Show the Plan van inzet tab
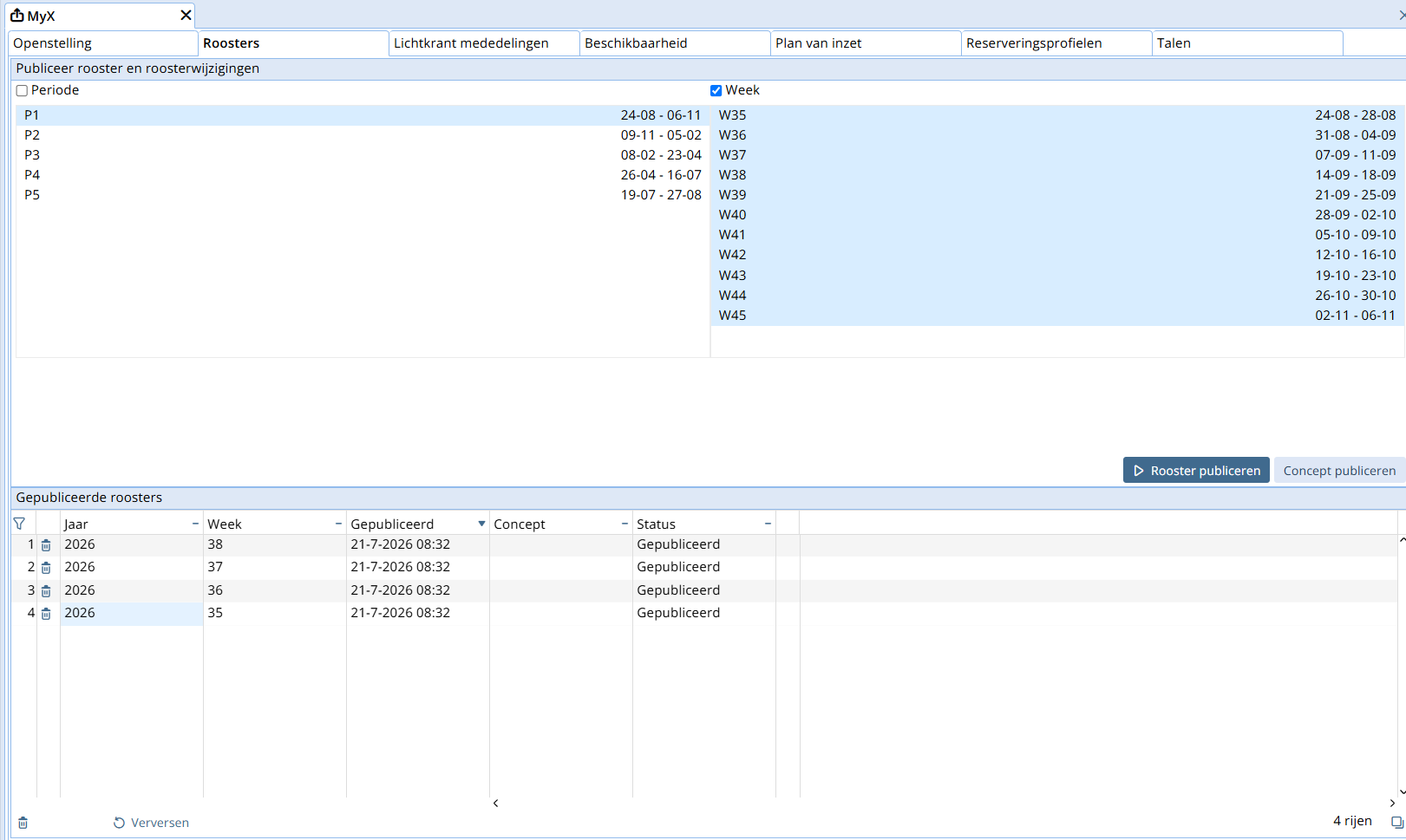Image resolution: width=1406 pixels, height=840 pixels. (866, 43)
